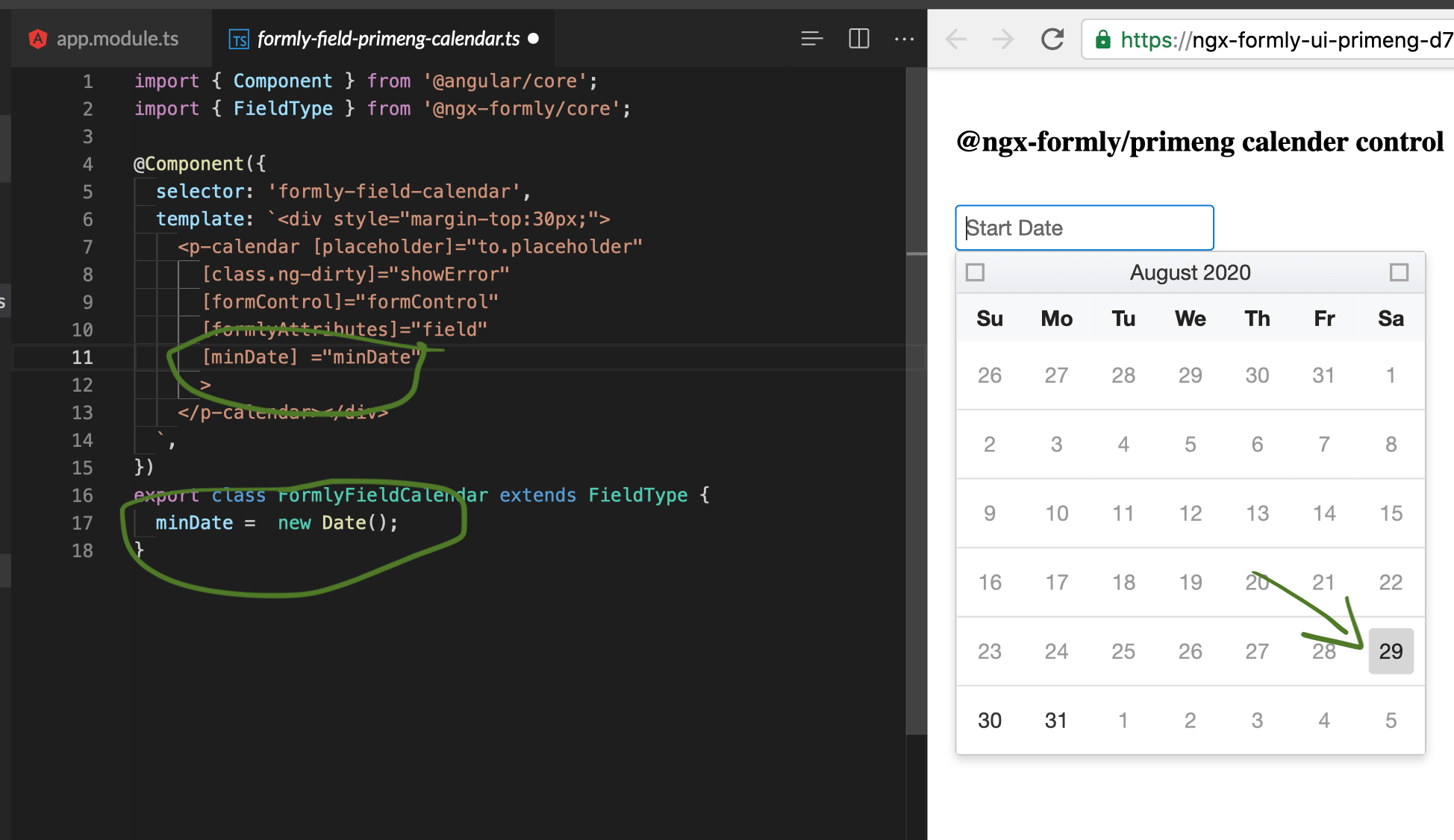Click the grayed-out browser forward arrow

(1002, 40)
